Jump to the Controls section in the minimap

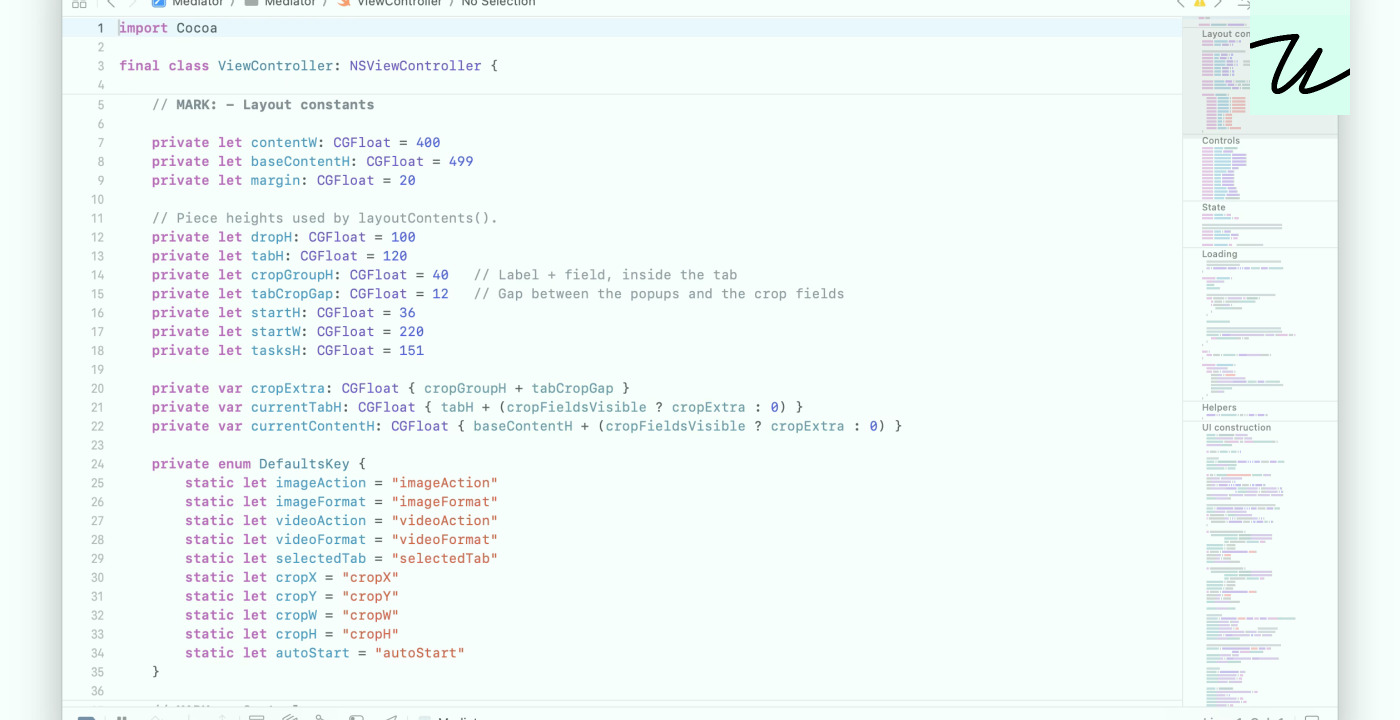click(x=1221, y=141)
